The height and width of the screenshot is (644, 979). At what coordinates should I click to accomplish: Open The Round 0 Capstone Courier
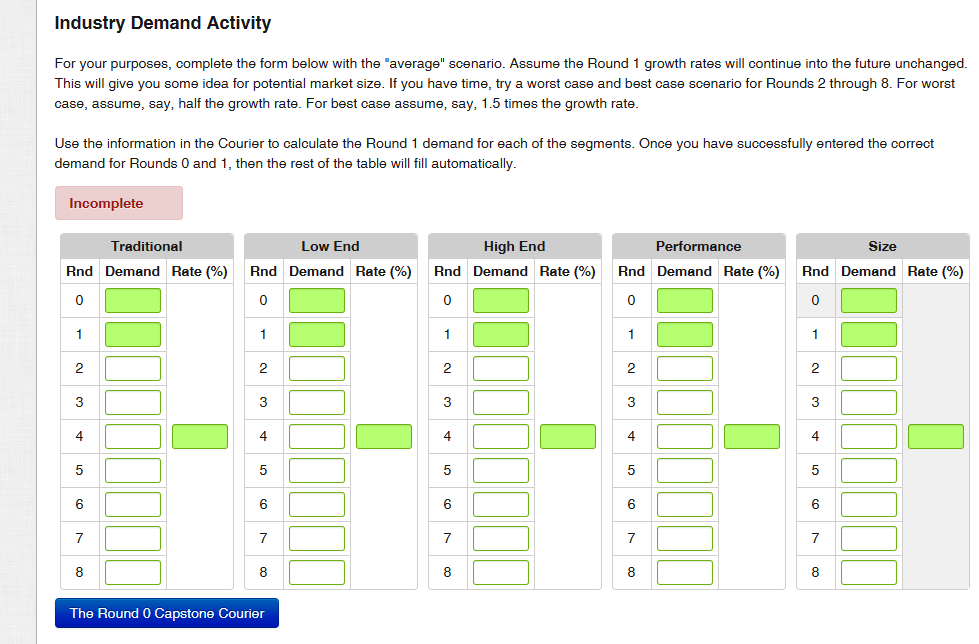point(166,612)
